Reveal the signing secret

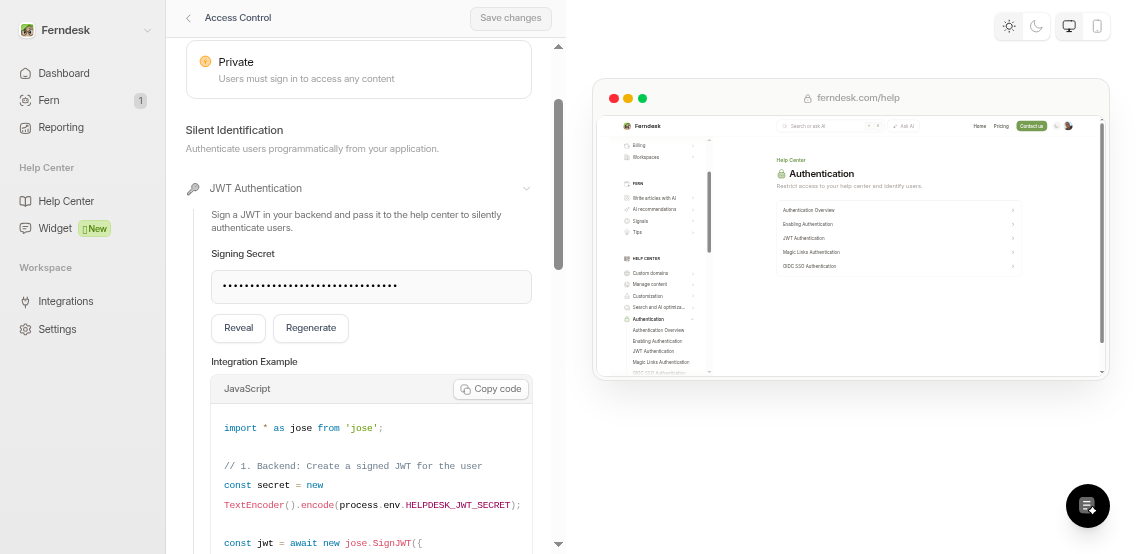[238, 329]
